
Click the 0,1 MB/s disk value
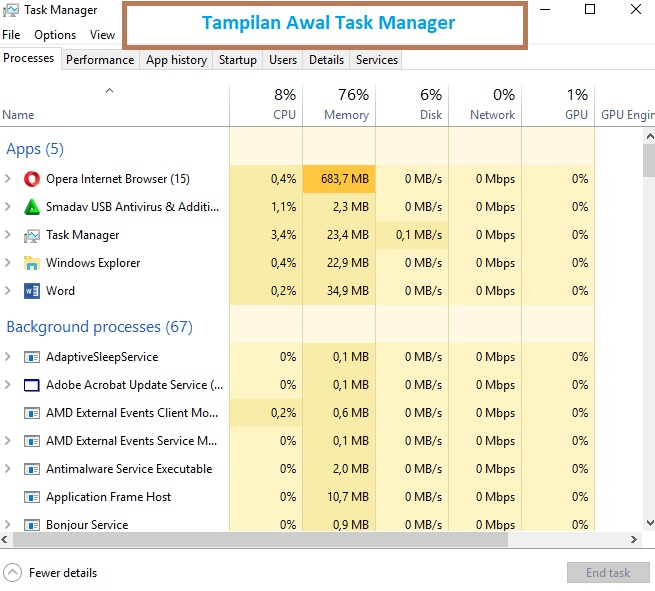click(x=419, y=235)
